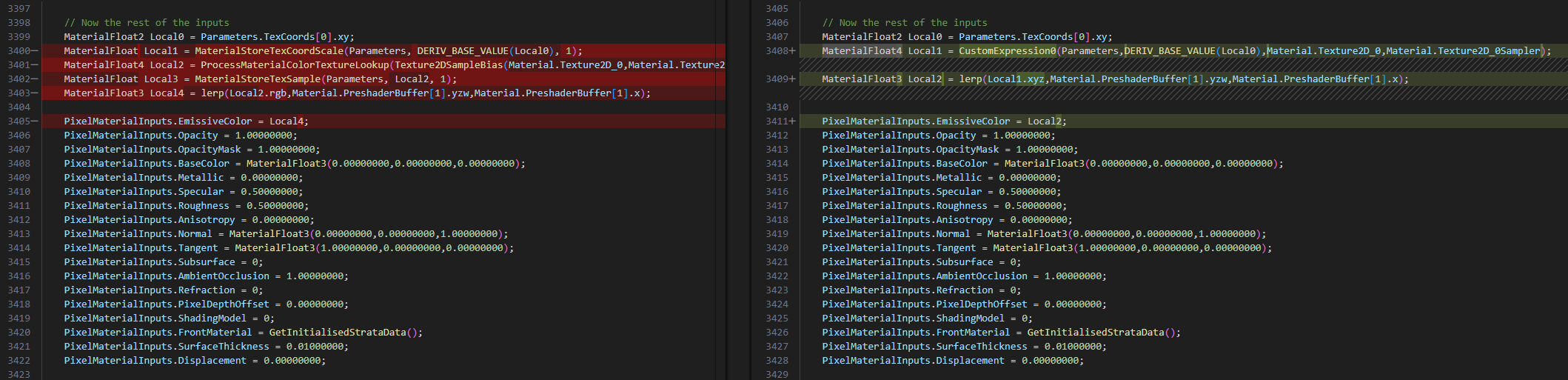Click the plus marker beside line 3408
Screen dimensions: 1568x380
792,51
